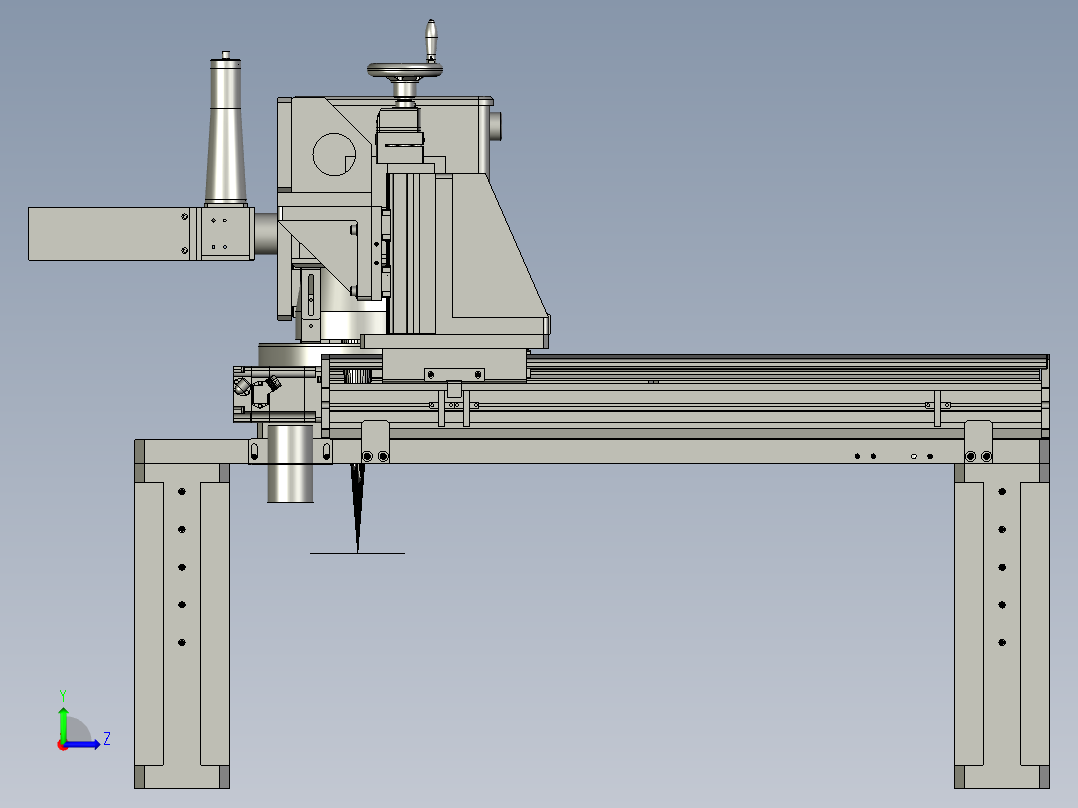Select the slider base plate on the rail
Screen dimensions: 1078x808
click(455, 364)
